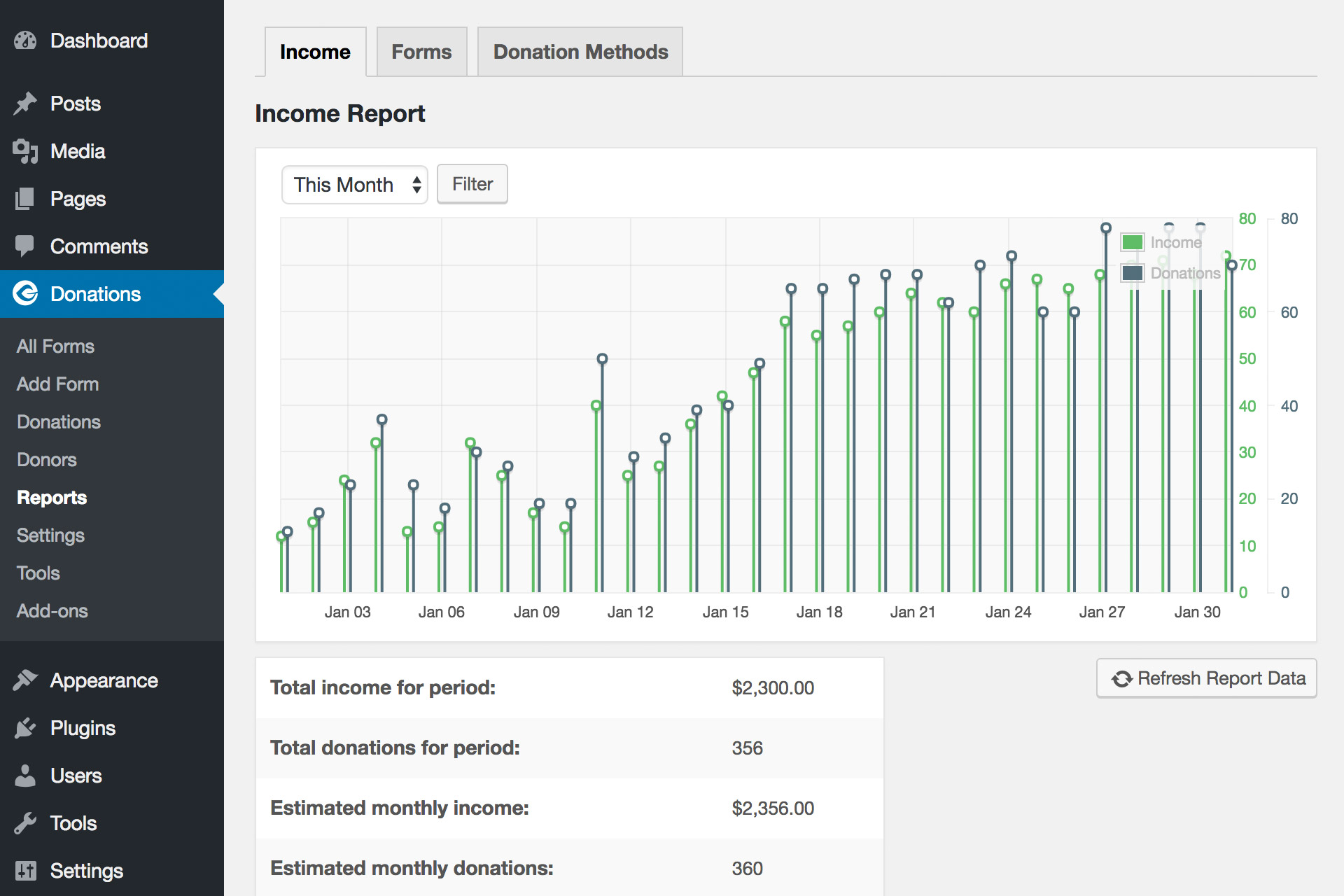Go to the Add-ons submenu link
The height and width of the screenshot is (896, 1344).
coord(52,611)
